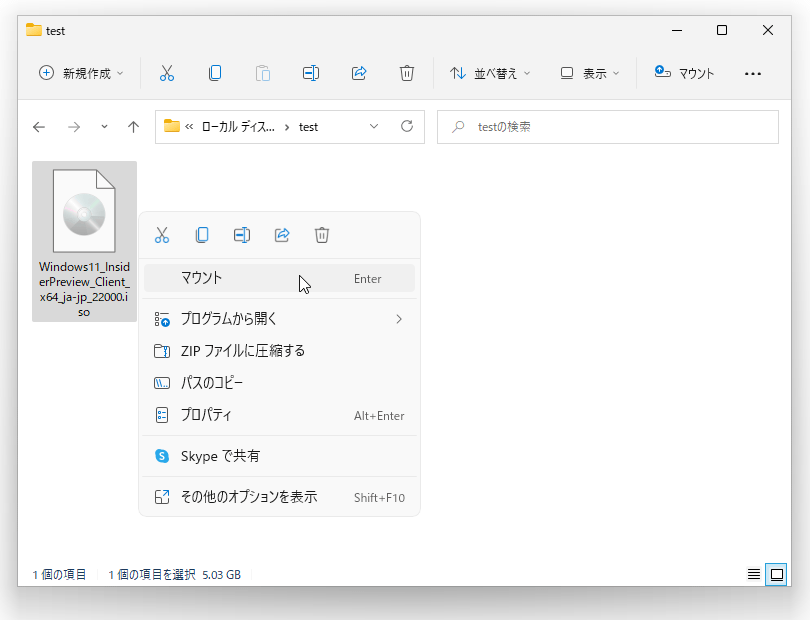Click the Share icon in the top toolbar
The image size is (810, 620).
coord(359,73)
